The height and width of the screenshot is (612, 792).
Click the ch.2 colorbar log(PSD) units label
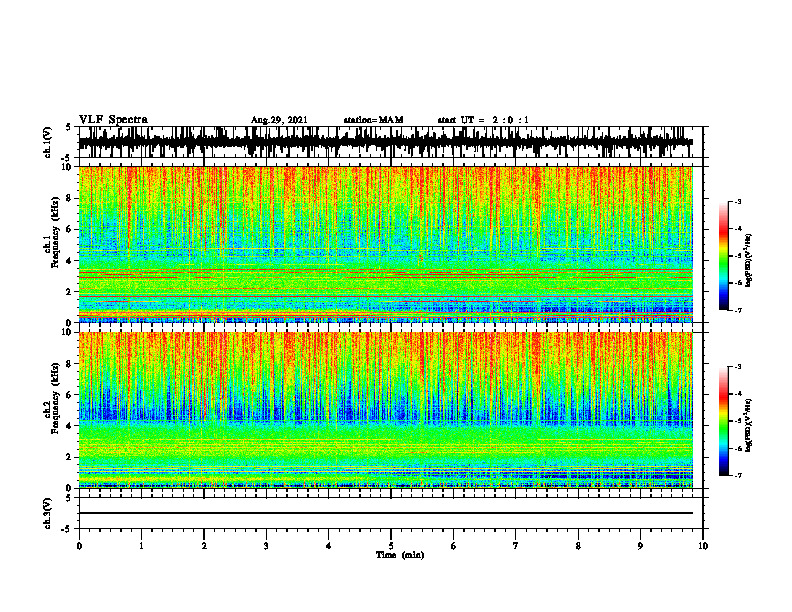pos(749,425)
